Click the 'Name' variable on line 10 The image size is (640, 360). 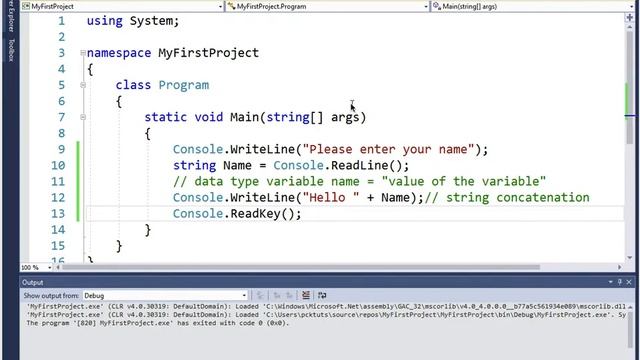click(237, 165)
